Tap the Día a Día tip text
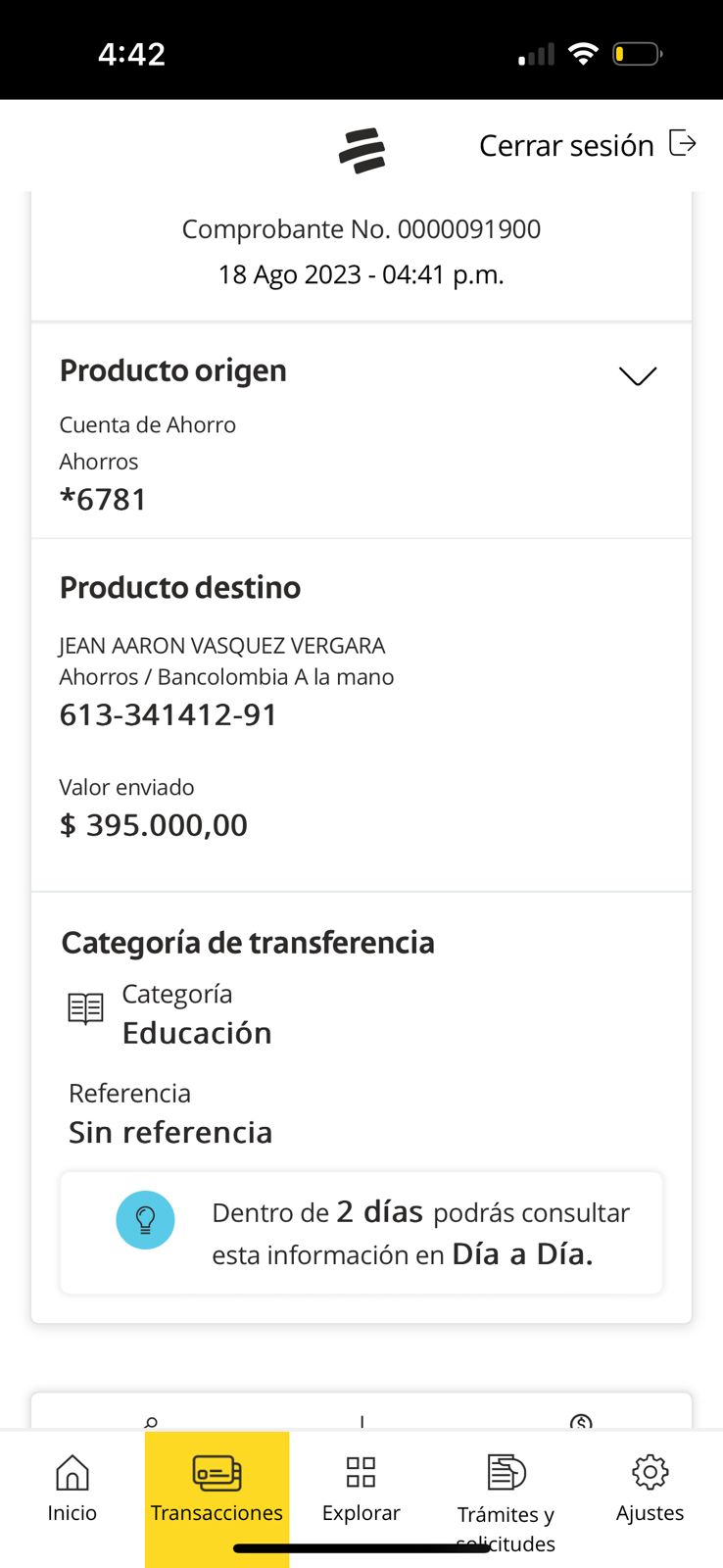This screenshot has height=1568, width=723. point(522,1254)
